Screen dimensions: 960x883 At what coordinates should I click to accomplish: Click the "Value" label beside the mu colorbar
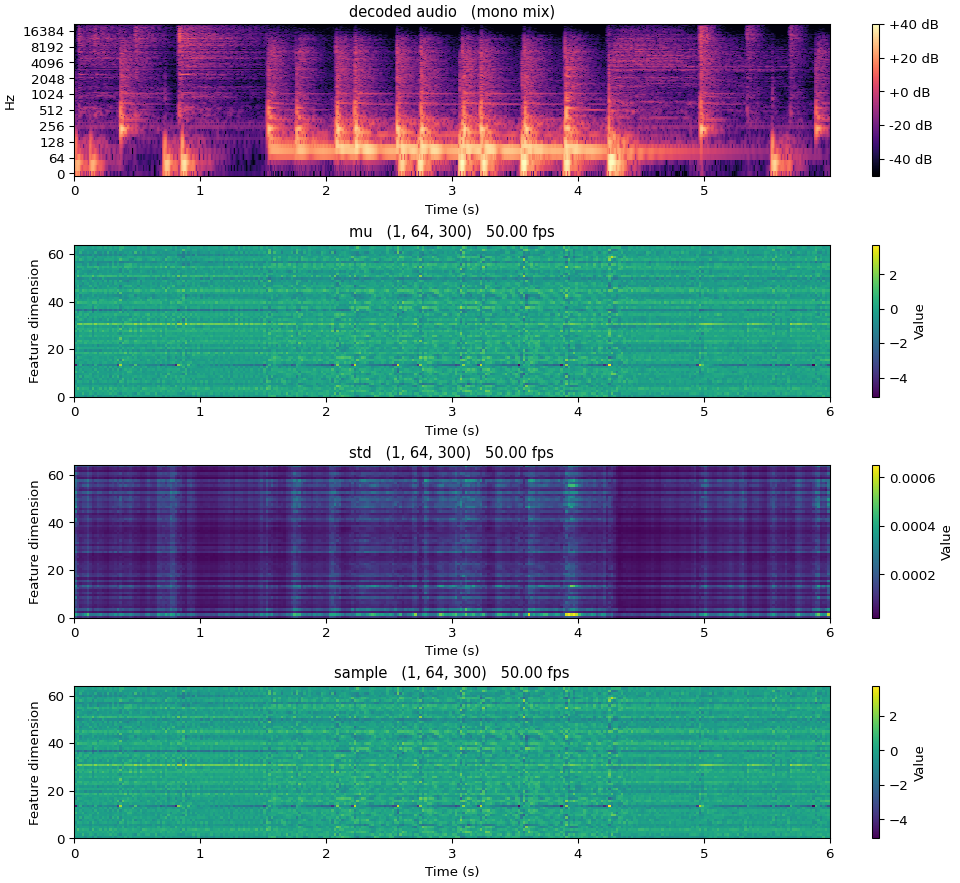click(919, 321)
